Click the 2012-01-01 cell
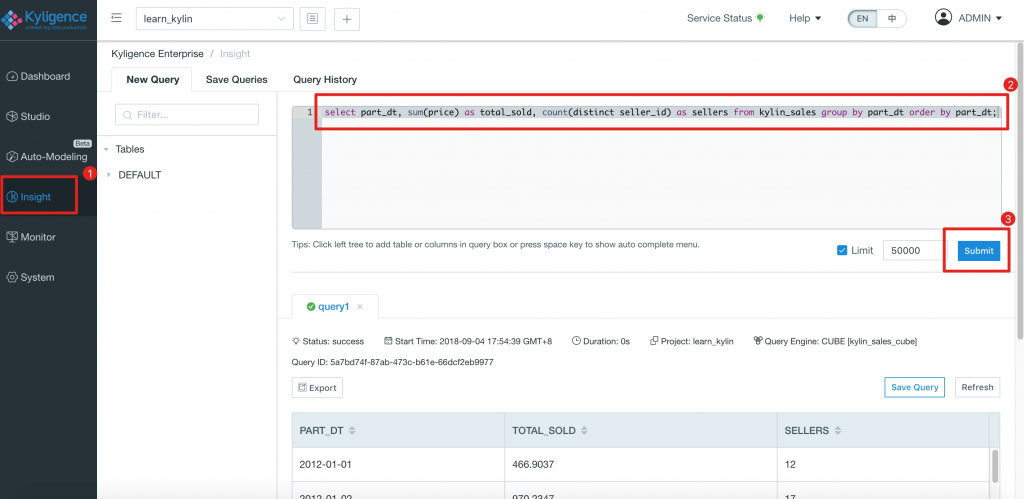This screenshot has height=499, width=1024. [398, 464]
